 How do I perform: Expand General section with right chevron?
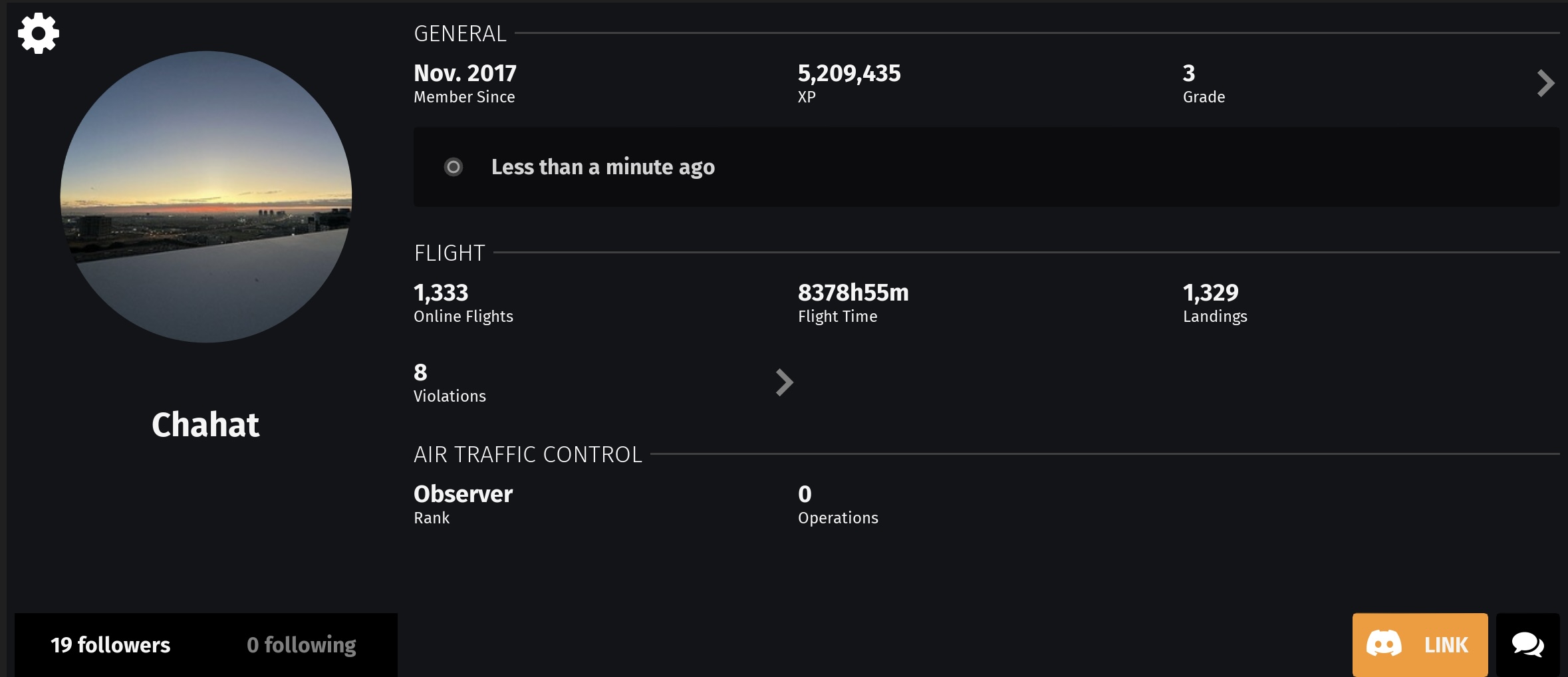click(x=1546, y=84)
